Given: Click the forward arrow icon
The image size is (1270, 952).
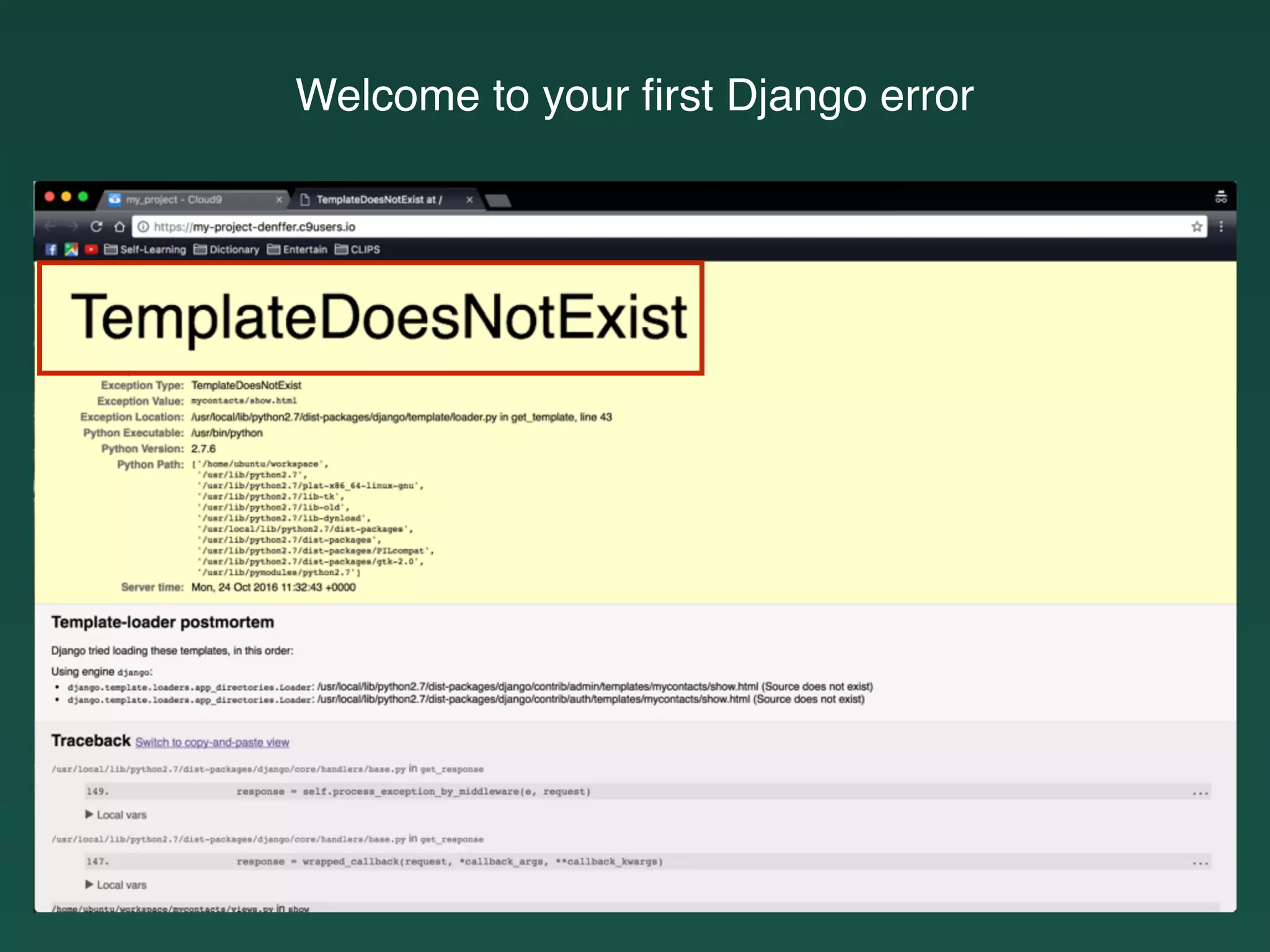Looking at the screenshot, I should tap(73, 227).
